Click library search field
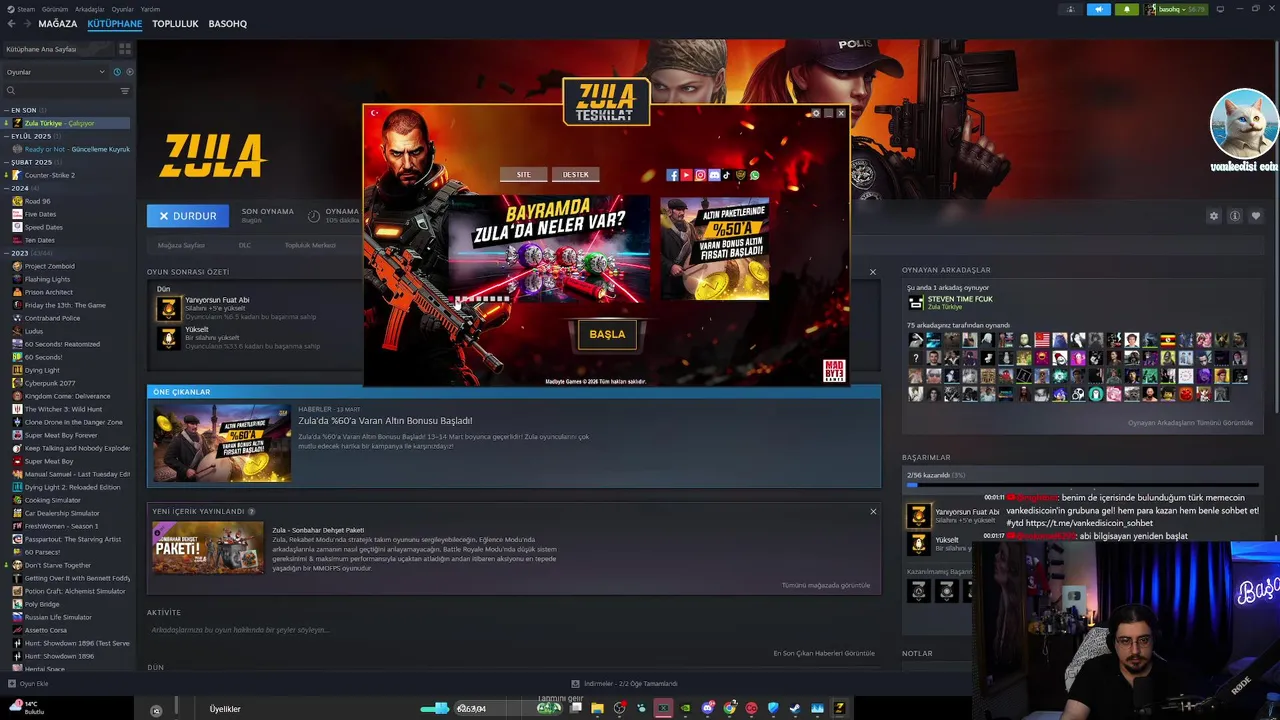1280x720 pixels. coord(60,91)
